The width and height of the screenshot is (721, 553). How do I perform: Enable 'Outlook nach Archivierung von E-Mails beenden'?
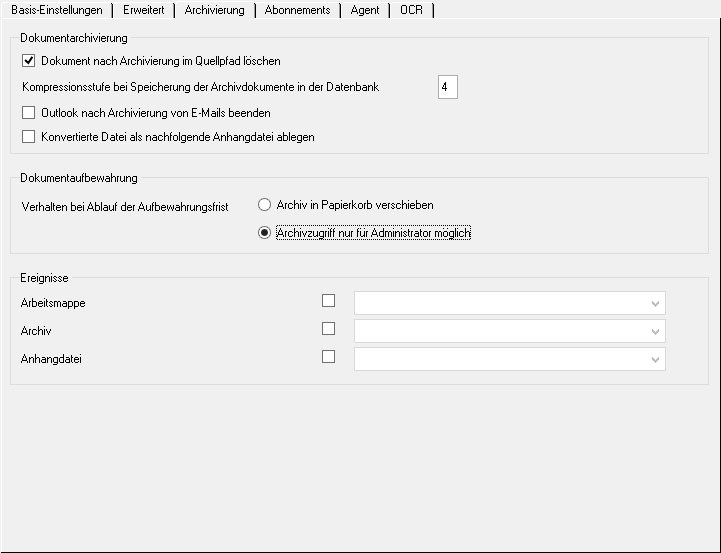click(28, 113)
